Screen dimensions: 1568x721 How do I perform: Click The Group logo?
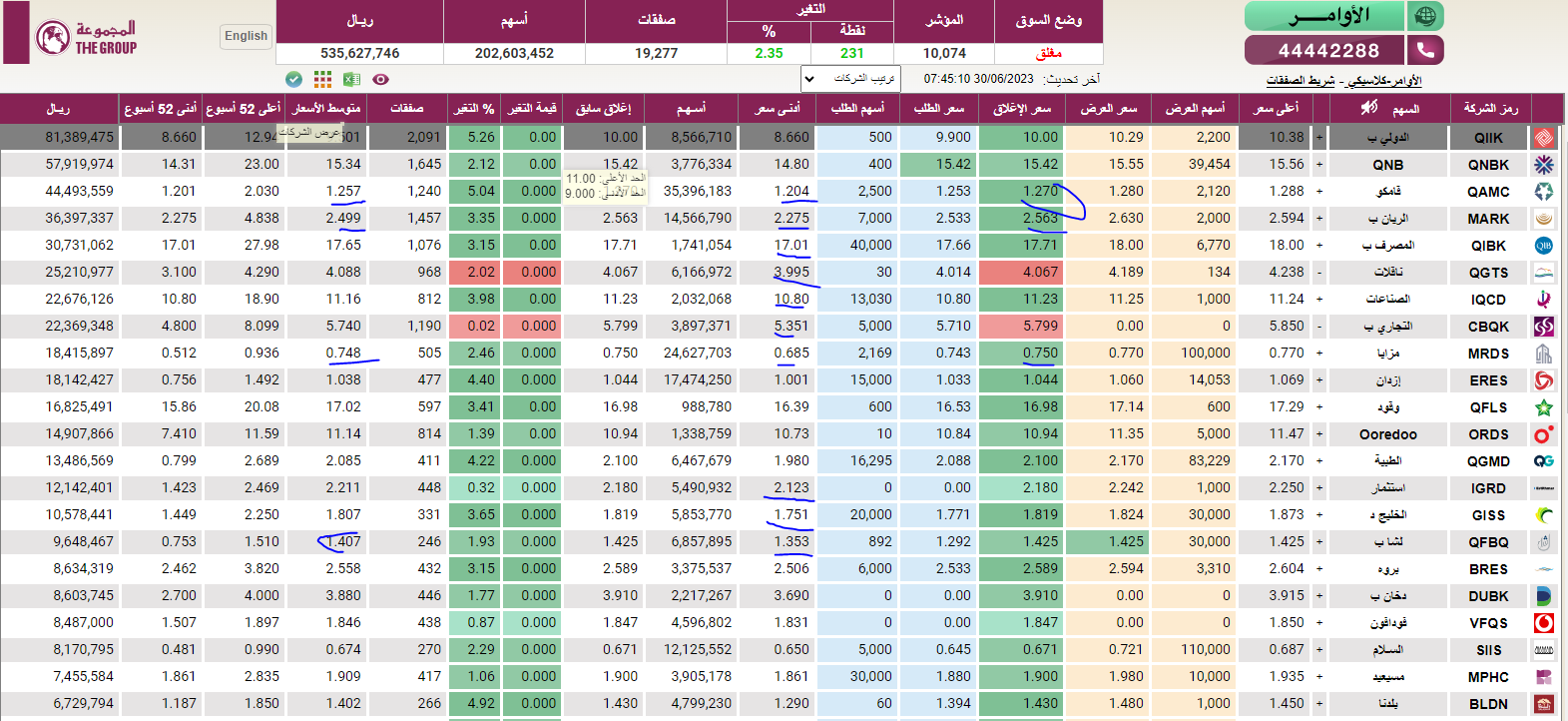click(x=86, y=38)
